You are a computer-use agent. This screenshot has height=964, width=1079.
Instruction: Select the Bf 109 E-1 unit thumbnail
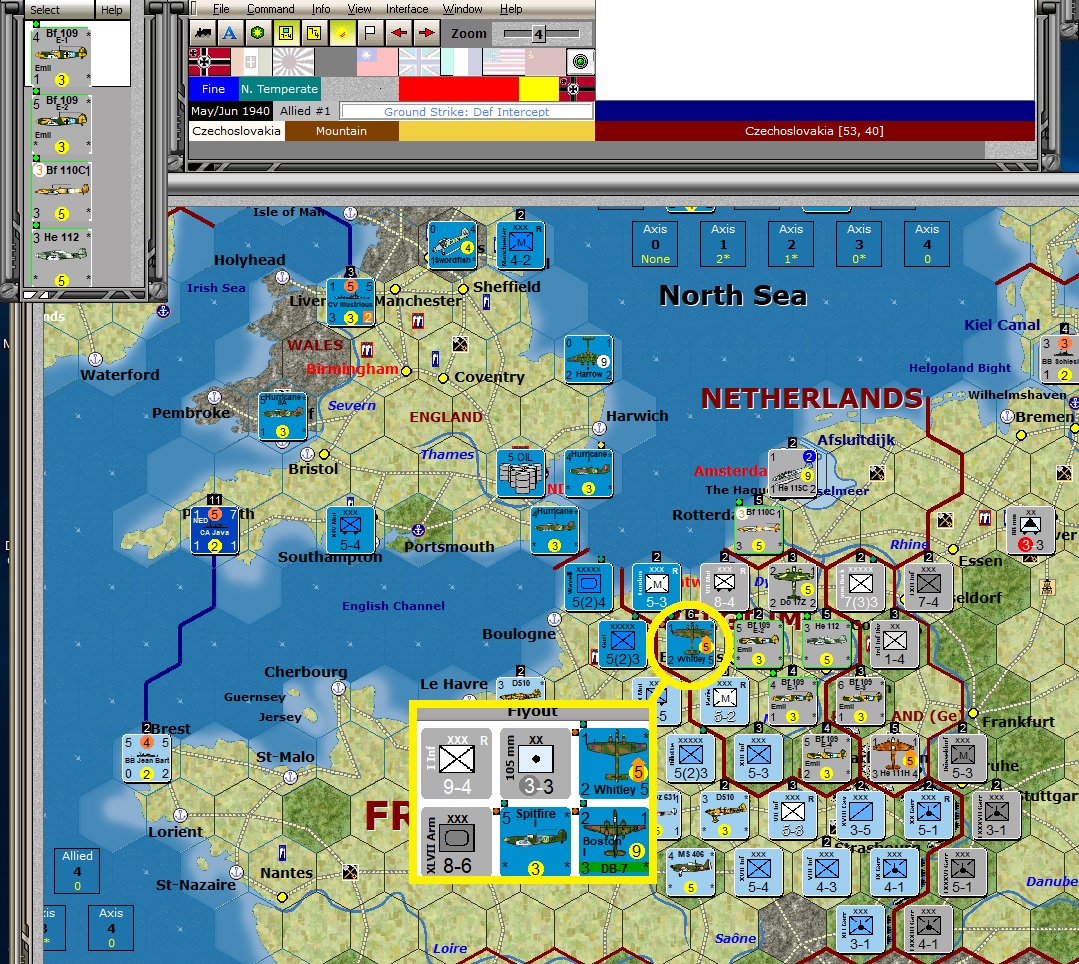pyautogui.click(x=61, y=57)
